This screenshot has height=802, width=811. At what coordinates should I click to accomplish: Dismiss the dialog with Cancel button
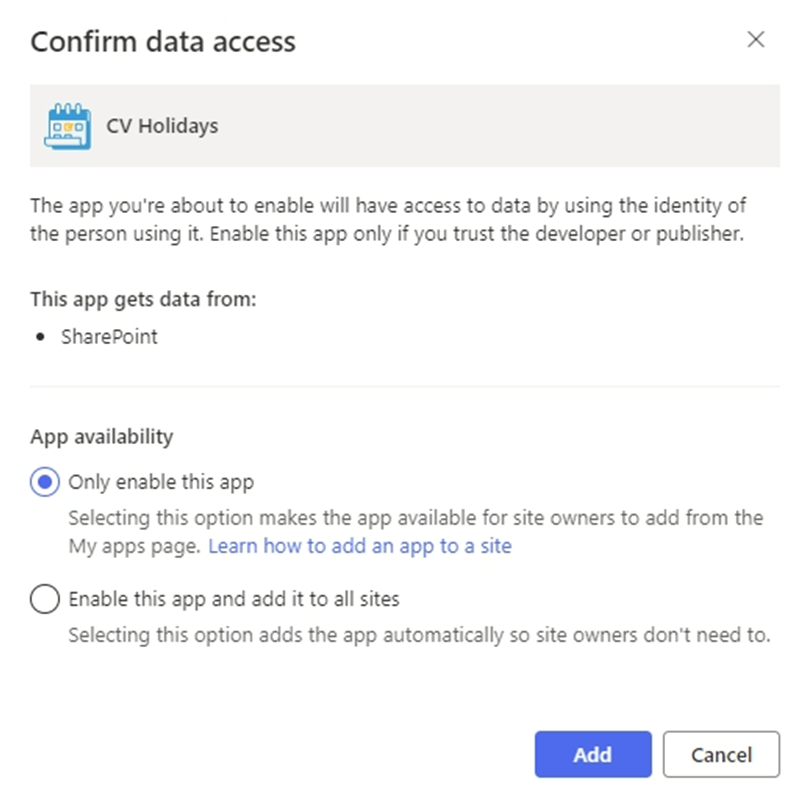pos(721,754)
